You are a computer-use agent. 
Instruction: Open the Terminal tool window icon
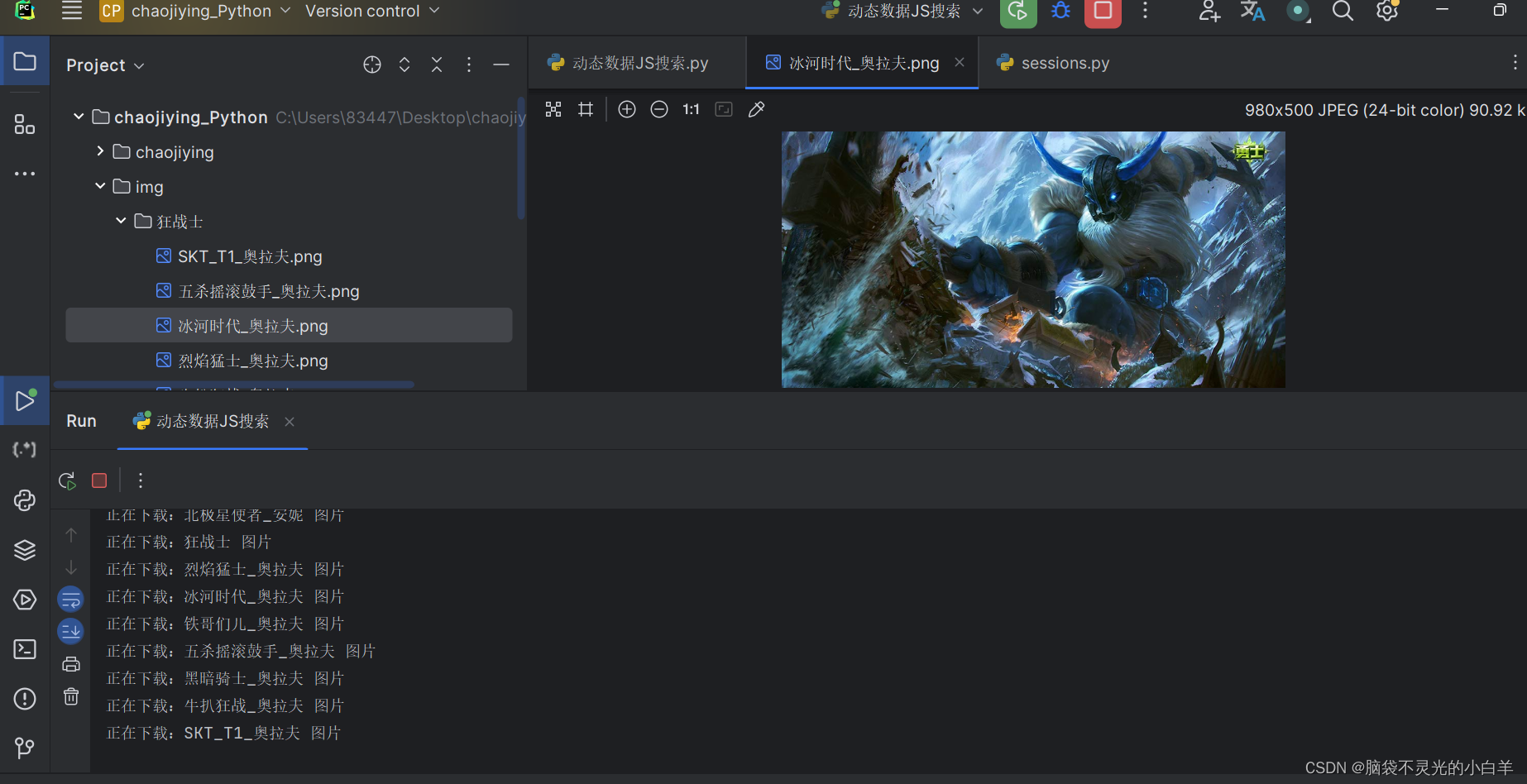point(25,649)
